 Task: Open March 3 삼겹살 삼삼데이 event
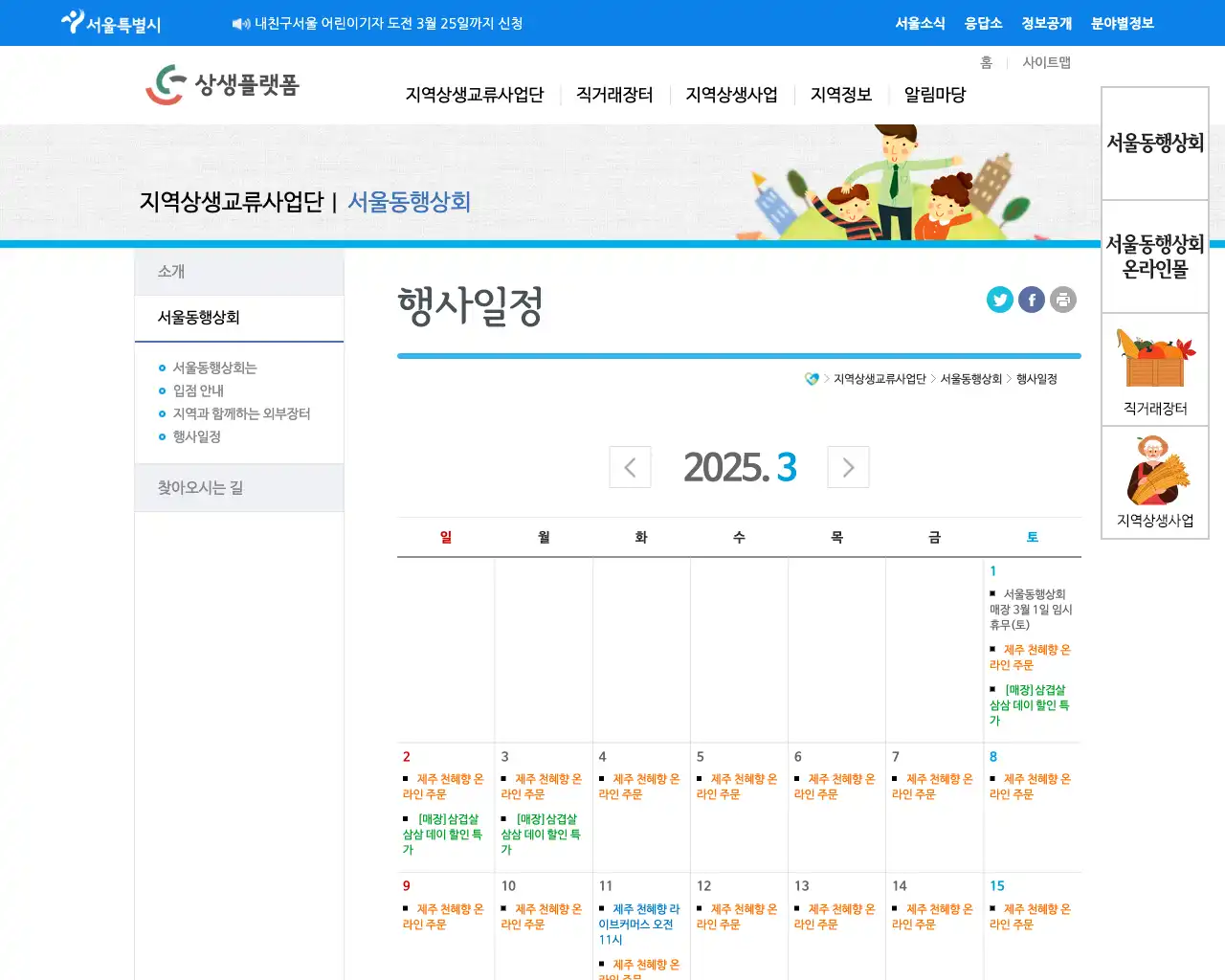click(x=541, y=835)
